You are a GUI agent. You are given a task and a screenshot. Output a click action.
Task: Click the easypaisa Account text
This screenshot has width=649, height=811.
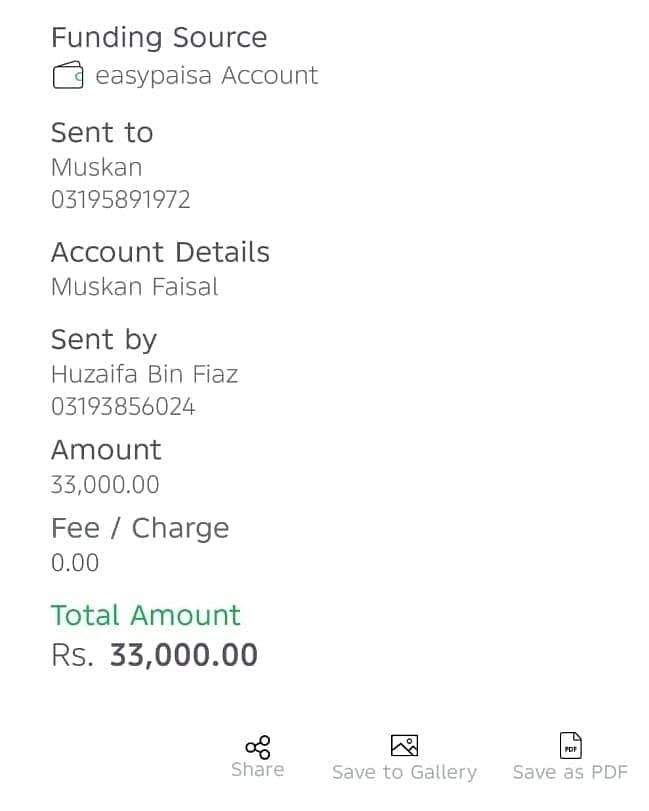tap(207, 76)
